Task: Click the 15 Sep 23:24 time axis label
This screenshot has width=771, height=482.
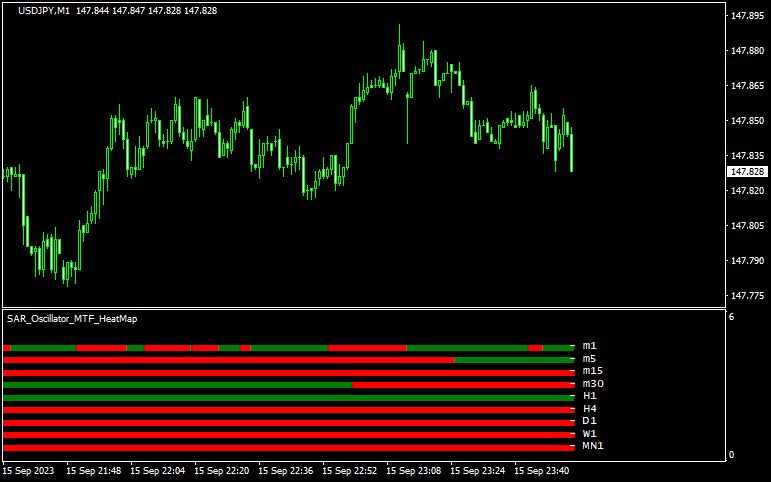Action: pos(477,471)
